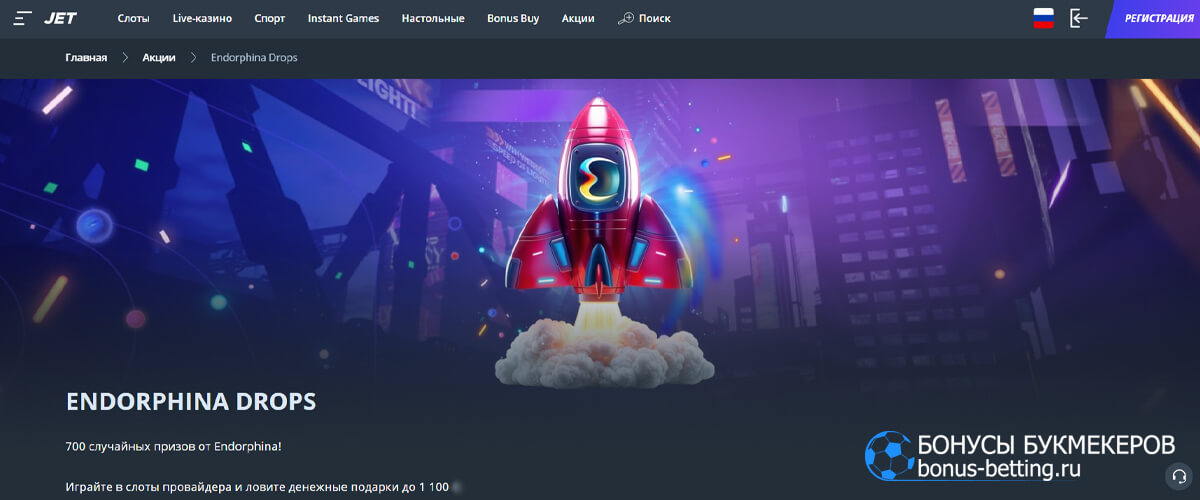Click the Регистрация button
Screen dimensions: 1200x500
pos(1153,19)
